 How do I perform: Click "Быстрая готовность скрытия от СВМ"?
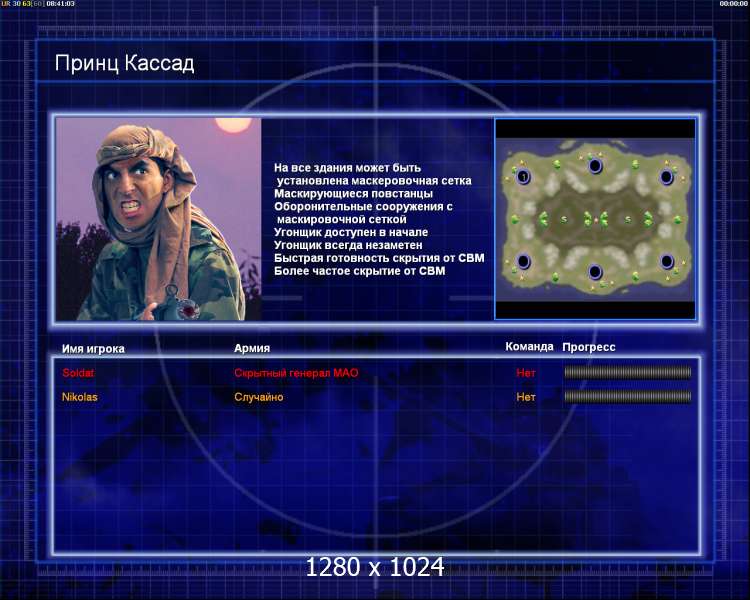point(379,258)
